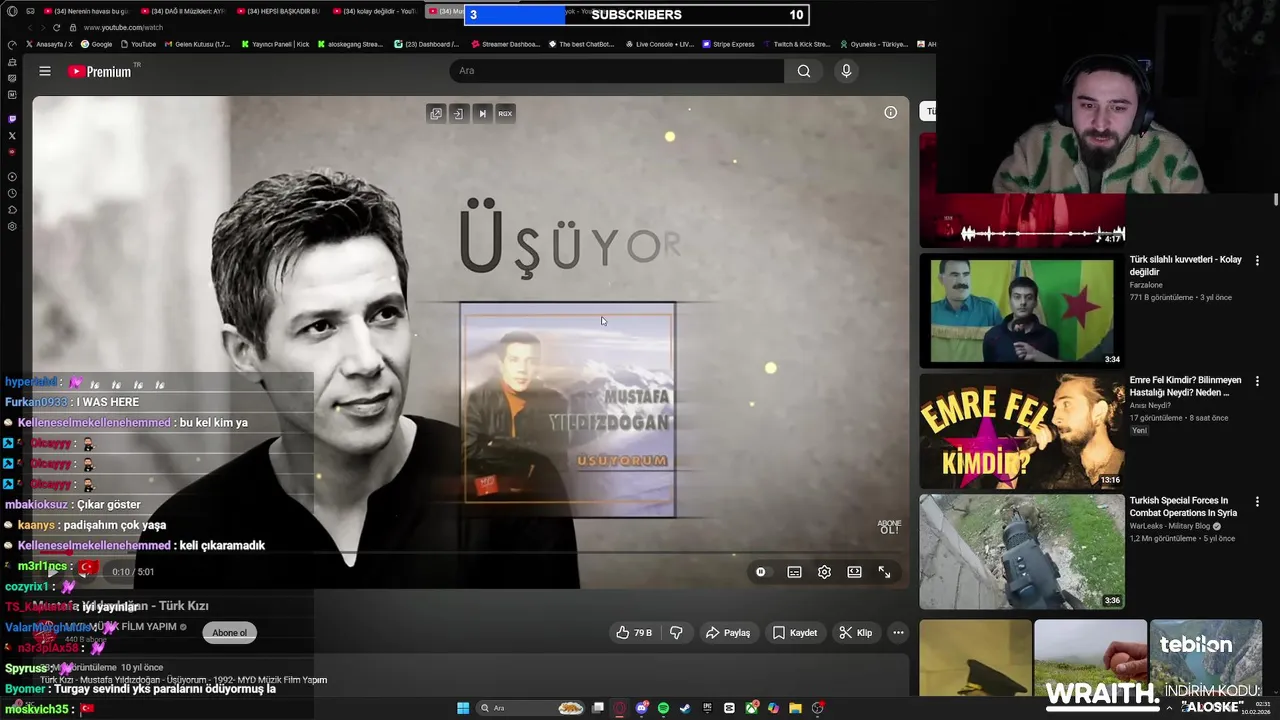Create a clip with Klip button

pos(855,633)
